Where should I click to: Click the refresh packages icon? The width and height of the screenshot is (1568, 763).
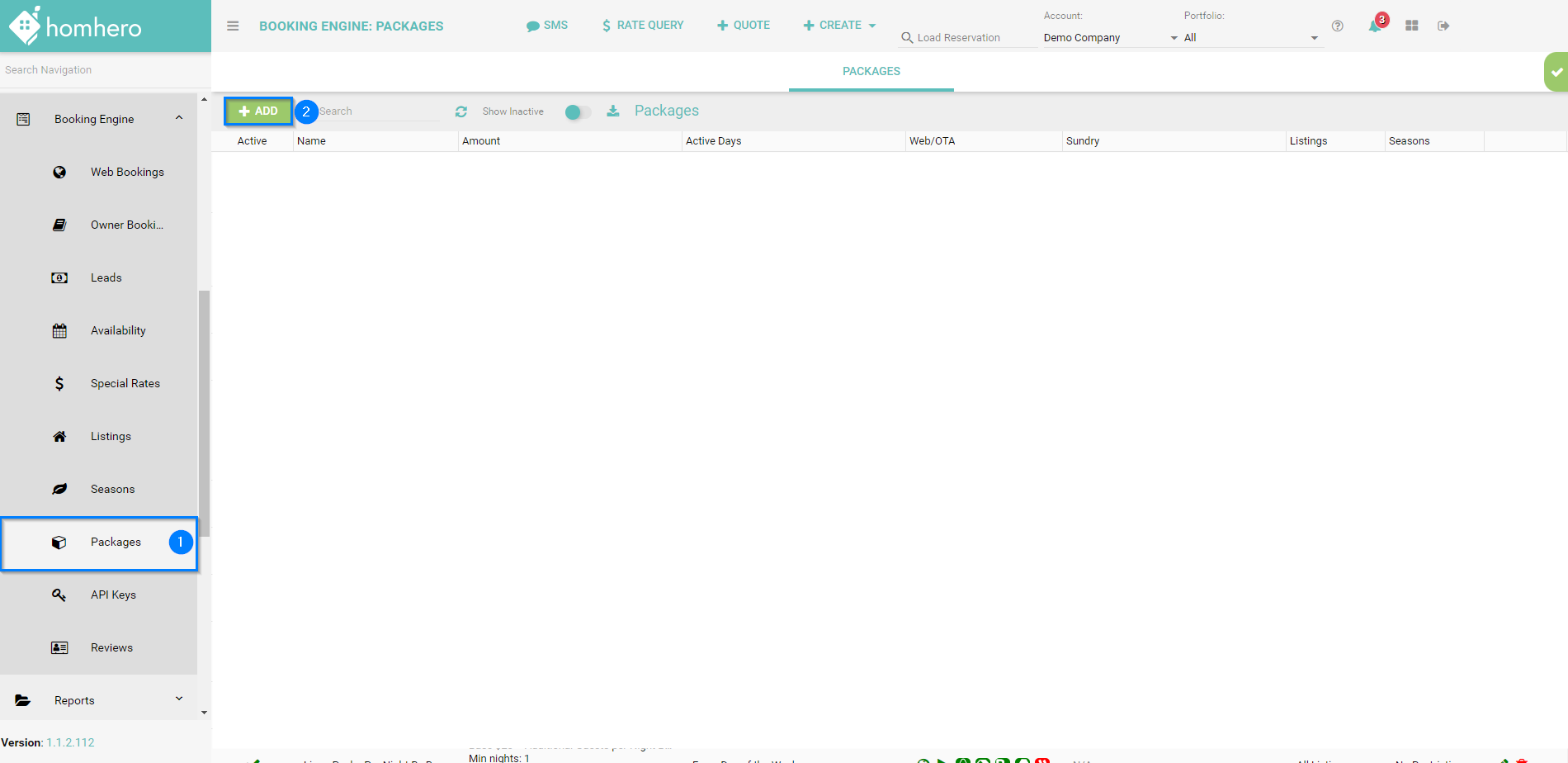pos(461,111)
